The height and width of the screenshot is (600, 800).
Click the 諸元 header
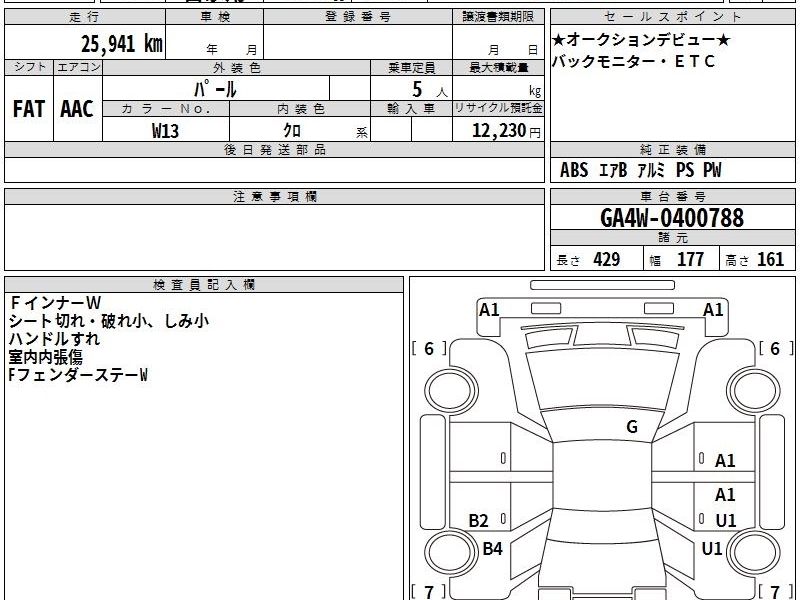672,238
